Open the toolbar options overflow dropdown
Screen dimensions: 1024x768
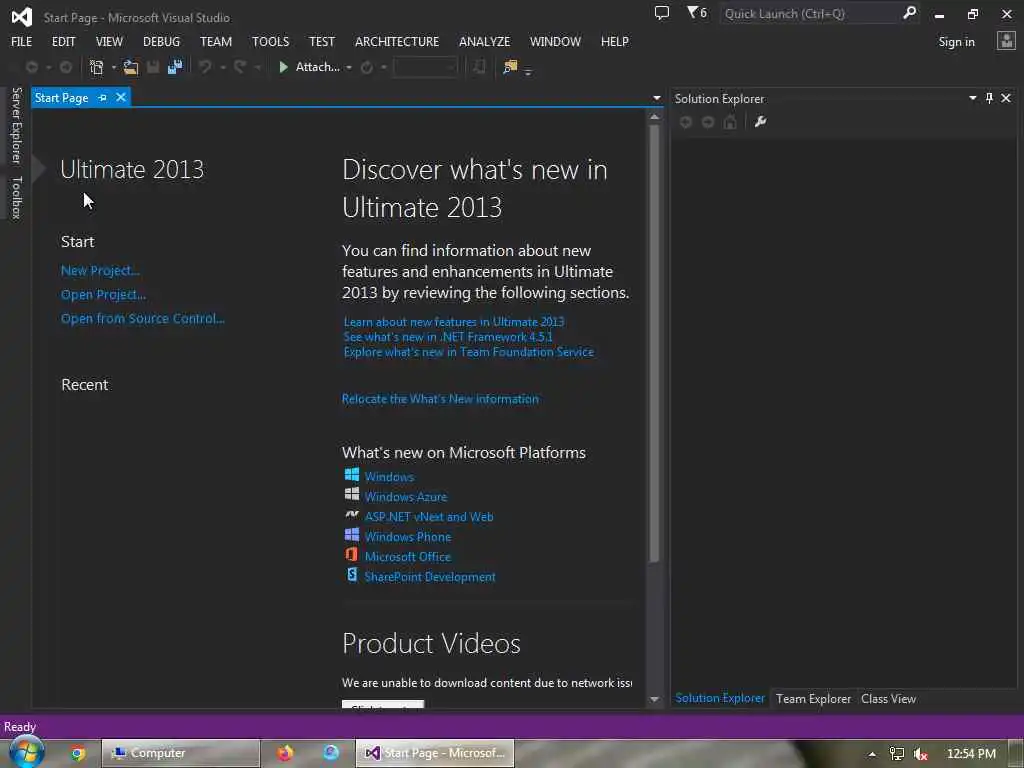coord(528,71)
